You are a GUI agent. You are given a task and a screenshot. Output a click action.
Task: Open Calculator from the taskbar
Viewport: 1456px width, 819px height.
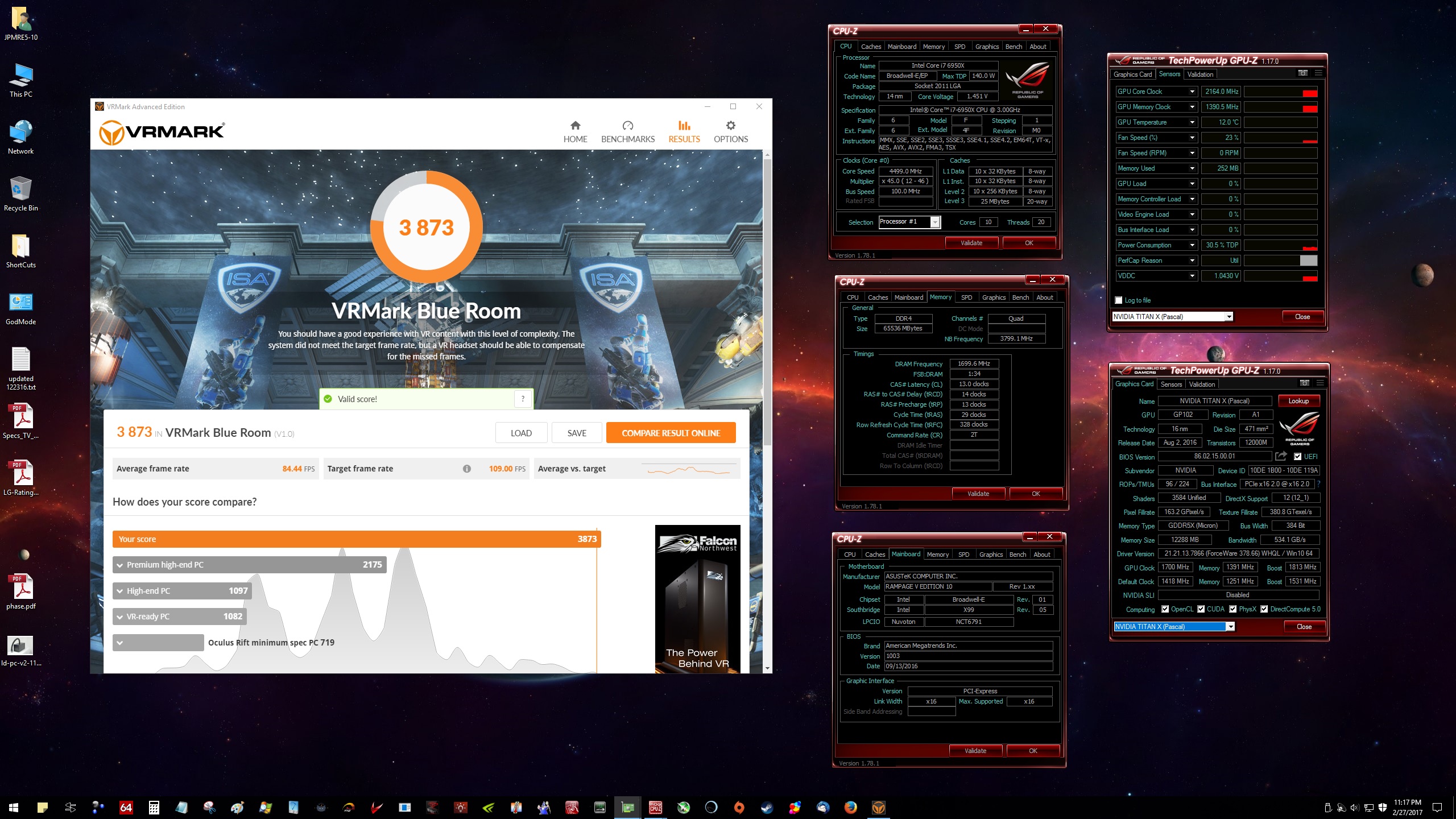click(154, 807)
